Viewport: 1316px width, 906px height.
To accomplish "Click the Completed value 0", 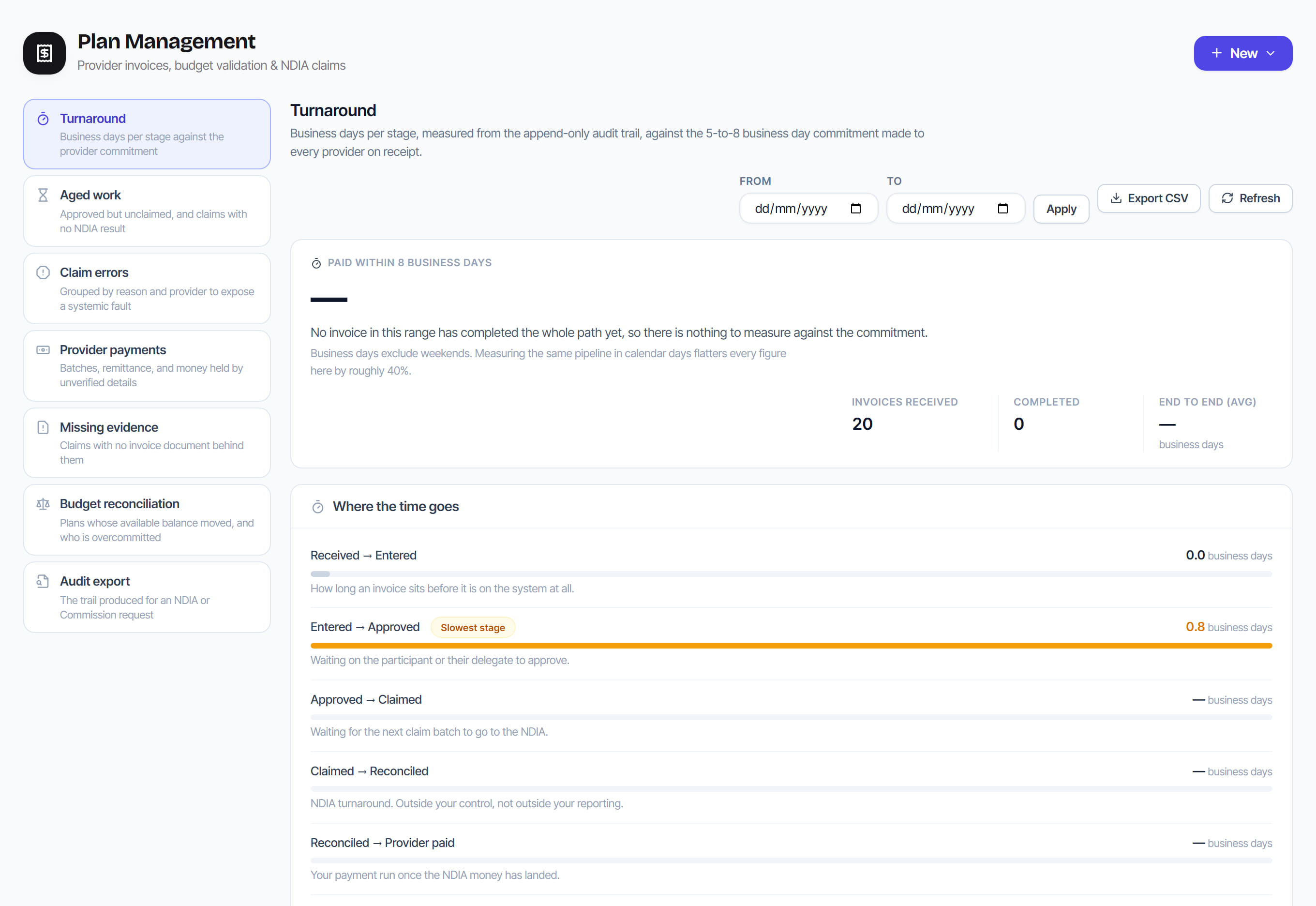I will 1018,424.
